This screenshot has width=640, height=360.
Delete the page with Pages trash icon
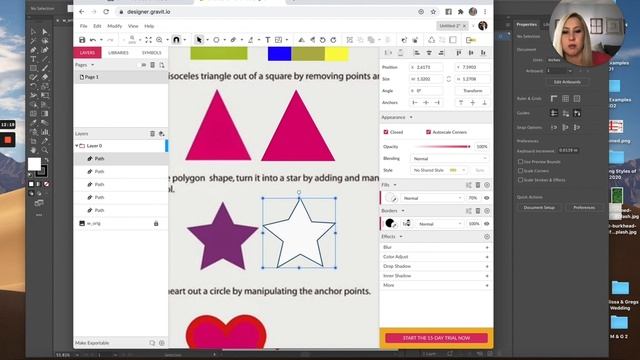pyautogui.click(x=152, y=65)
